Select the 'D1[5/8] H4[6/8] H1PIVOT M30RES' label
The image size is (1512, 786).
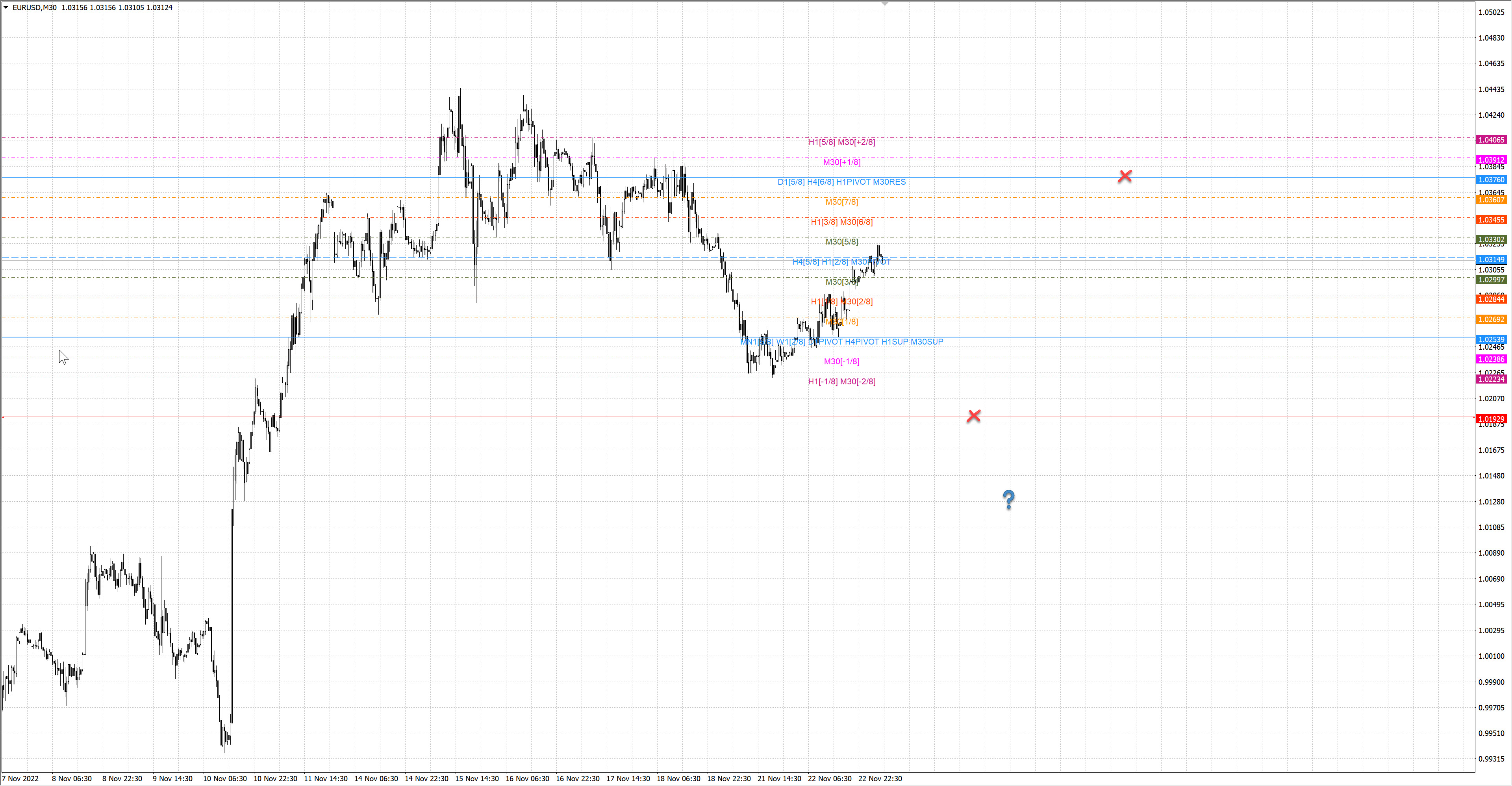pos(841,182)
